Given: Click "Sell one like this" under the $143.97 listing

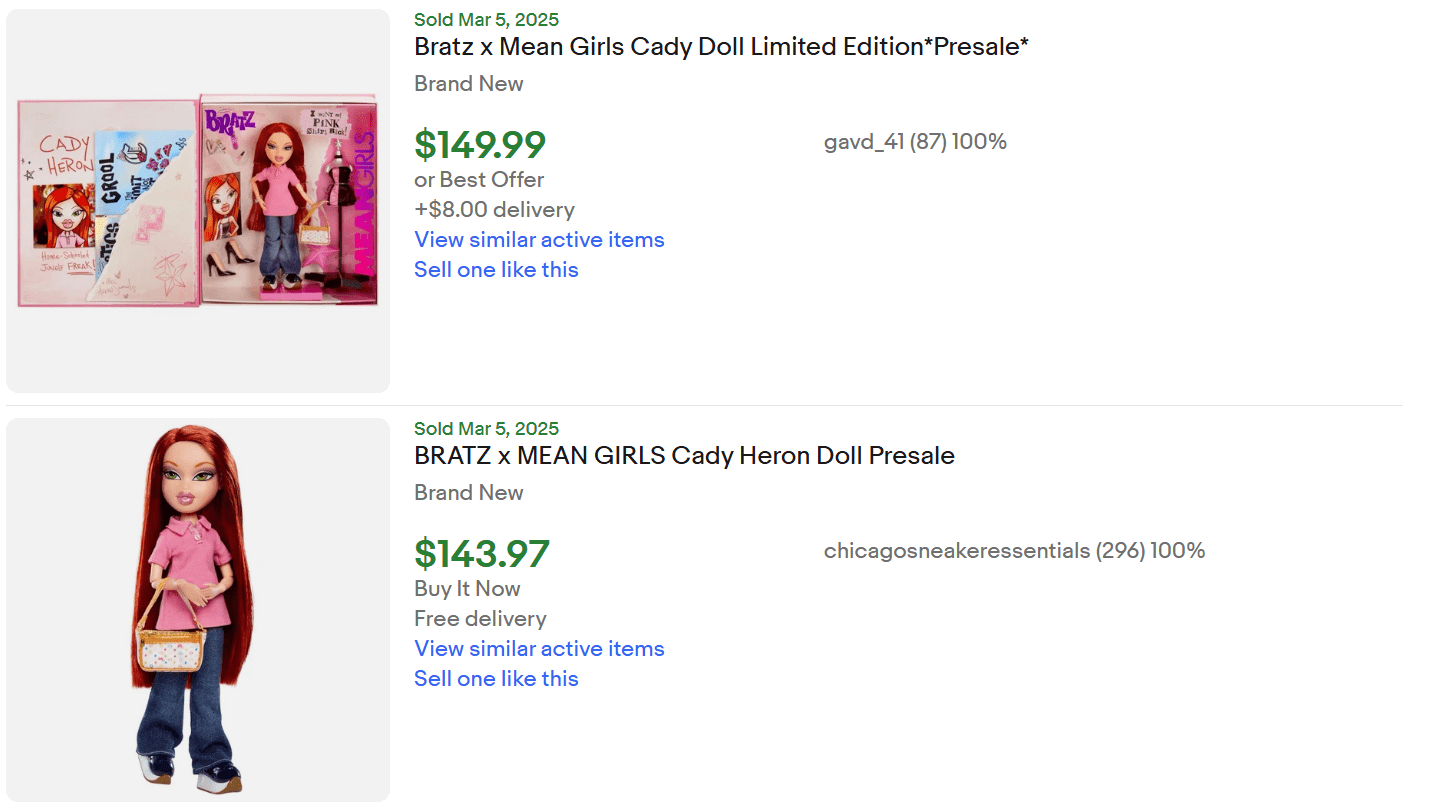Looking at the screenshot, I should tap(496, 679).
